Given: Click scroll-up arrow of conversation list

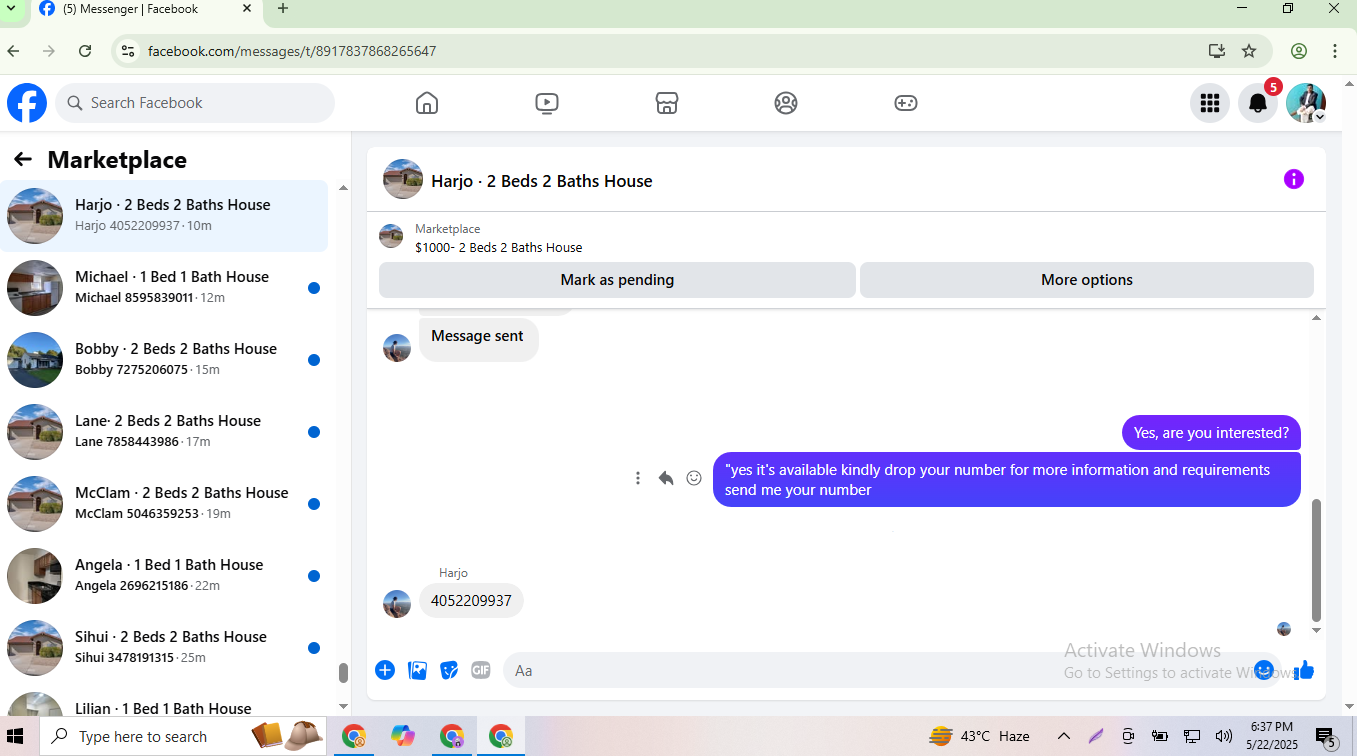Looking at the screenshot, I should pyautogui.click(x=343, y=188).
